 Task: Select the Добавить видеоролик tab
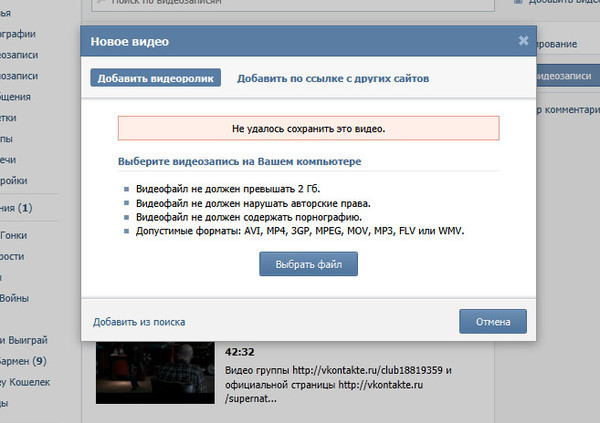pyautogui.click(x=155, y=78)
